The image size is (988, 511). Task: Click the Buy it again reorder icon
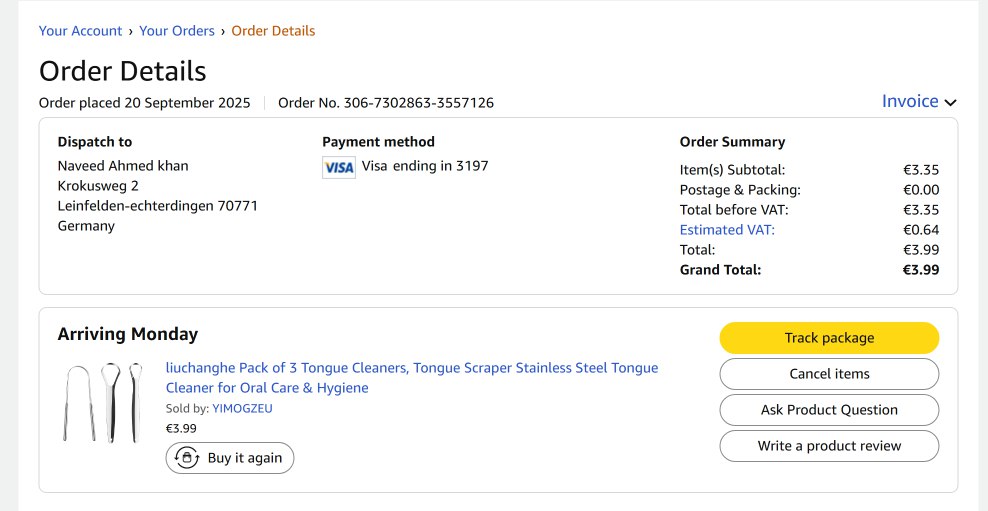coord(187,458)
